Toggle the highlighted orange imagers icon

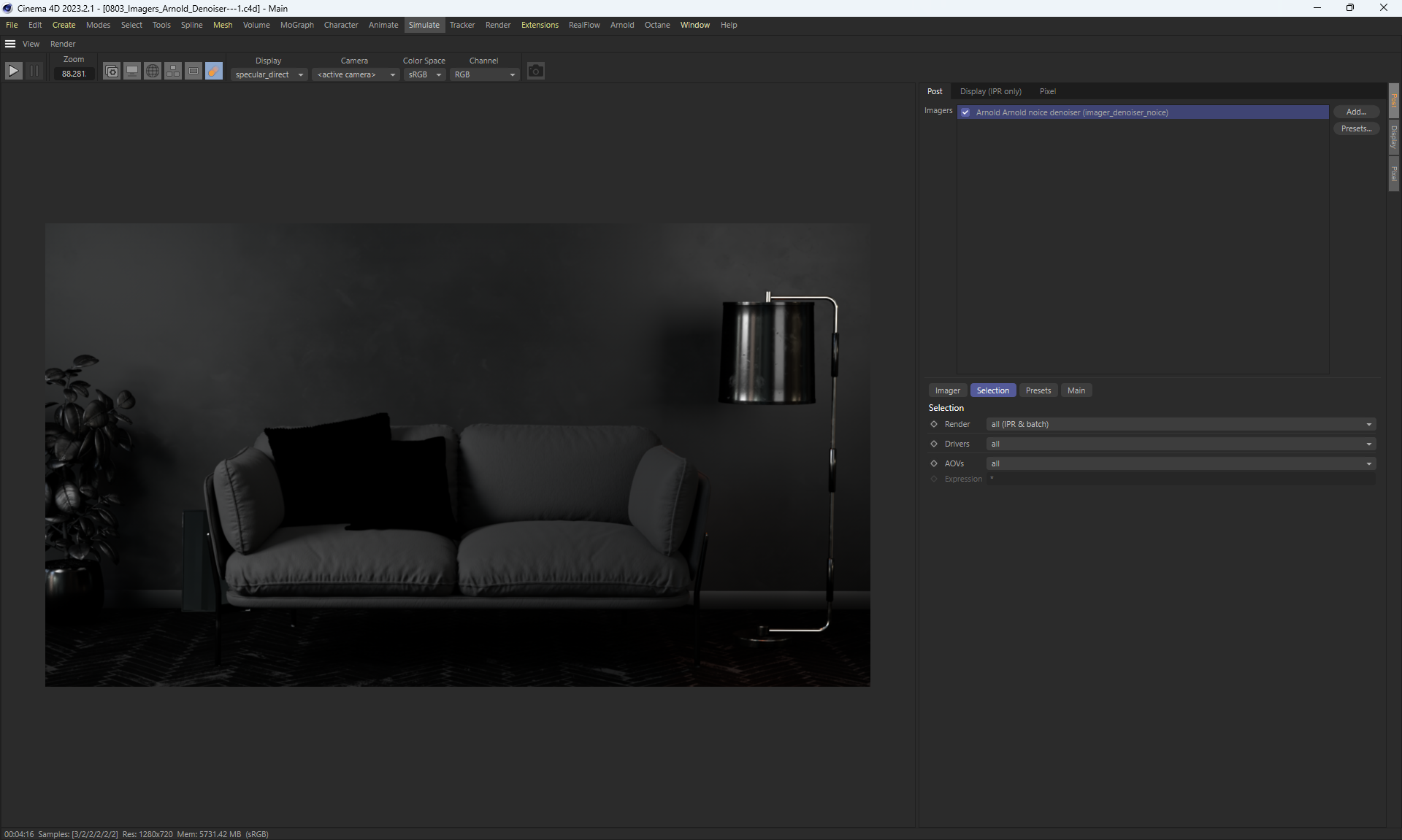click(214, 72)
